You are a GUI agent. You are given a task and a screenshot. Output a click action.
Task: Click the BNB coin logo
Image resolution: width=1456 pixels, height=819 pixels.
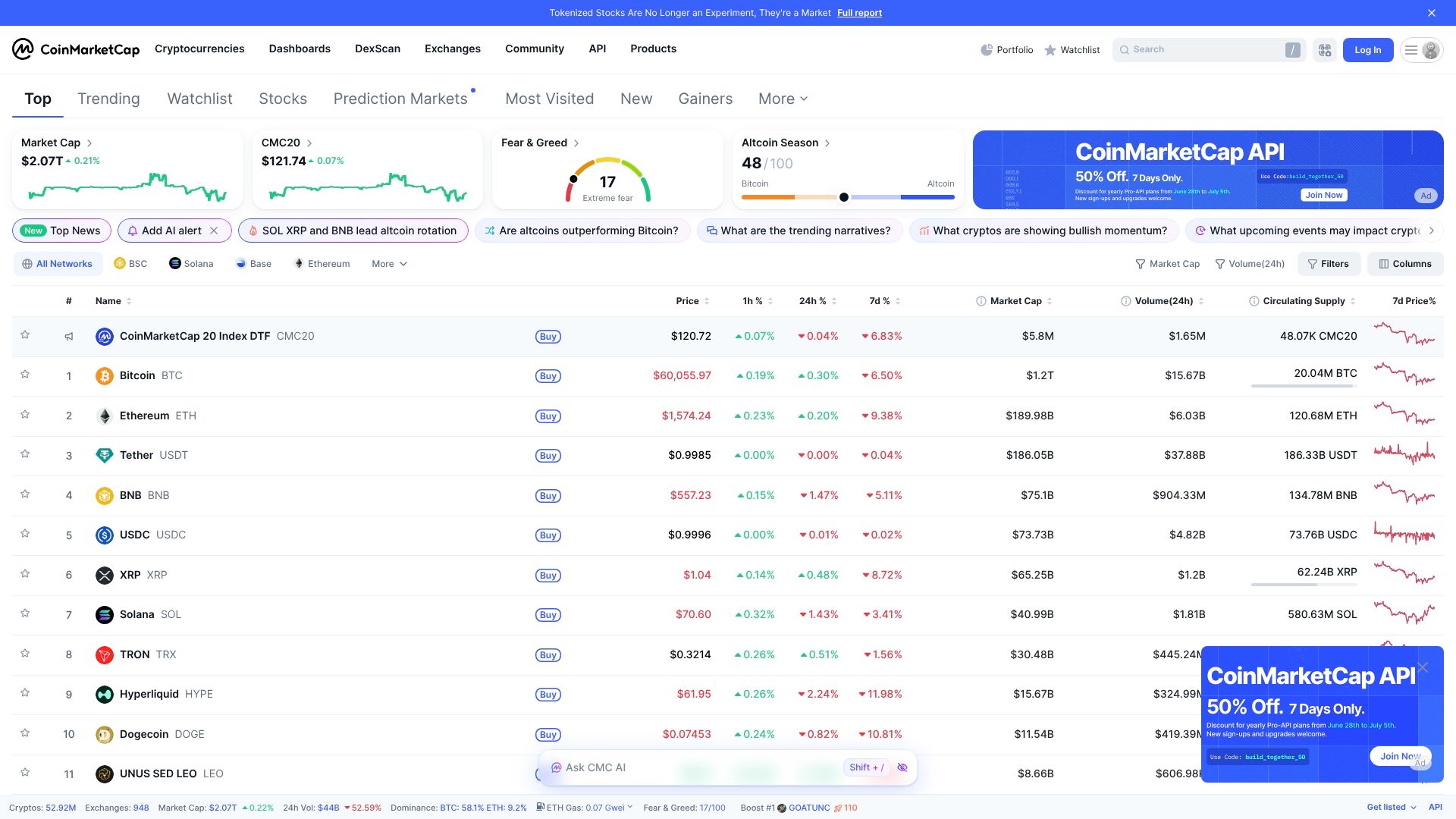coord(105,495)
